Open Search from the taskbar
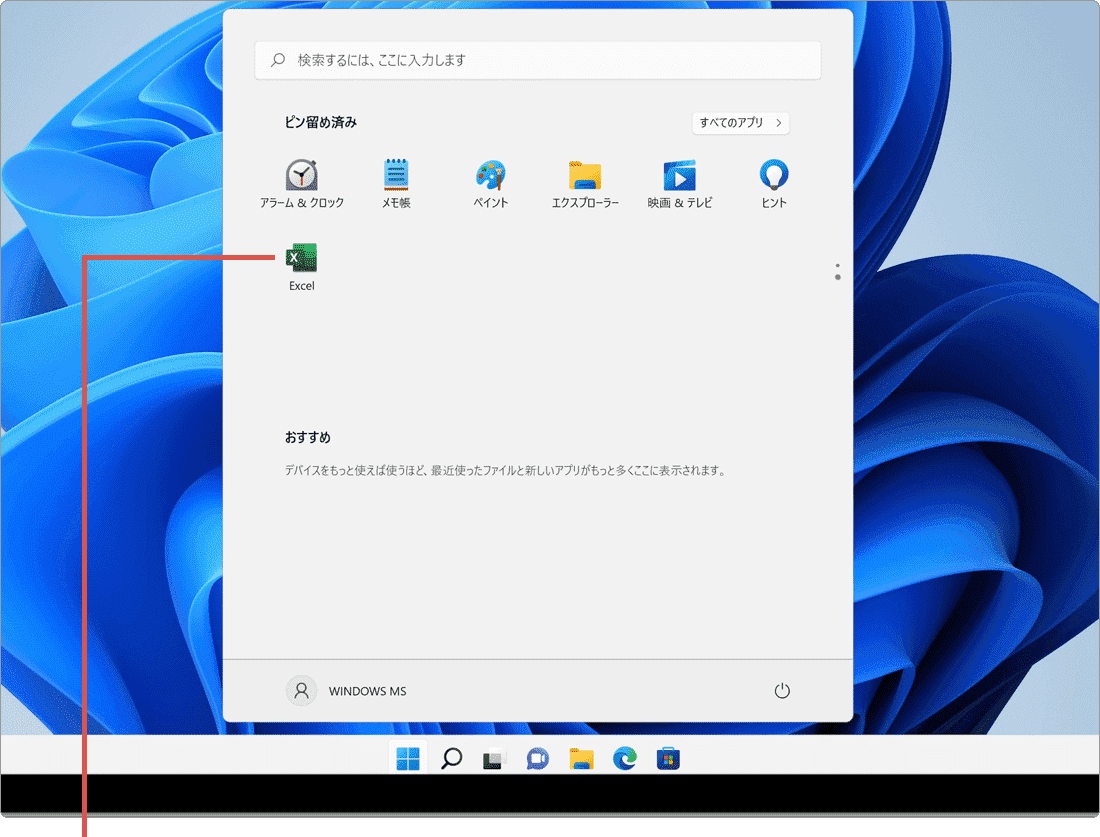The image size is (1100, 837). pyautogui.click(x=451, y=758)
